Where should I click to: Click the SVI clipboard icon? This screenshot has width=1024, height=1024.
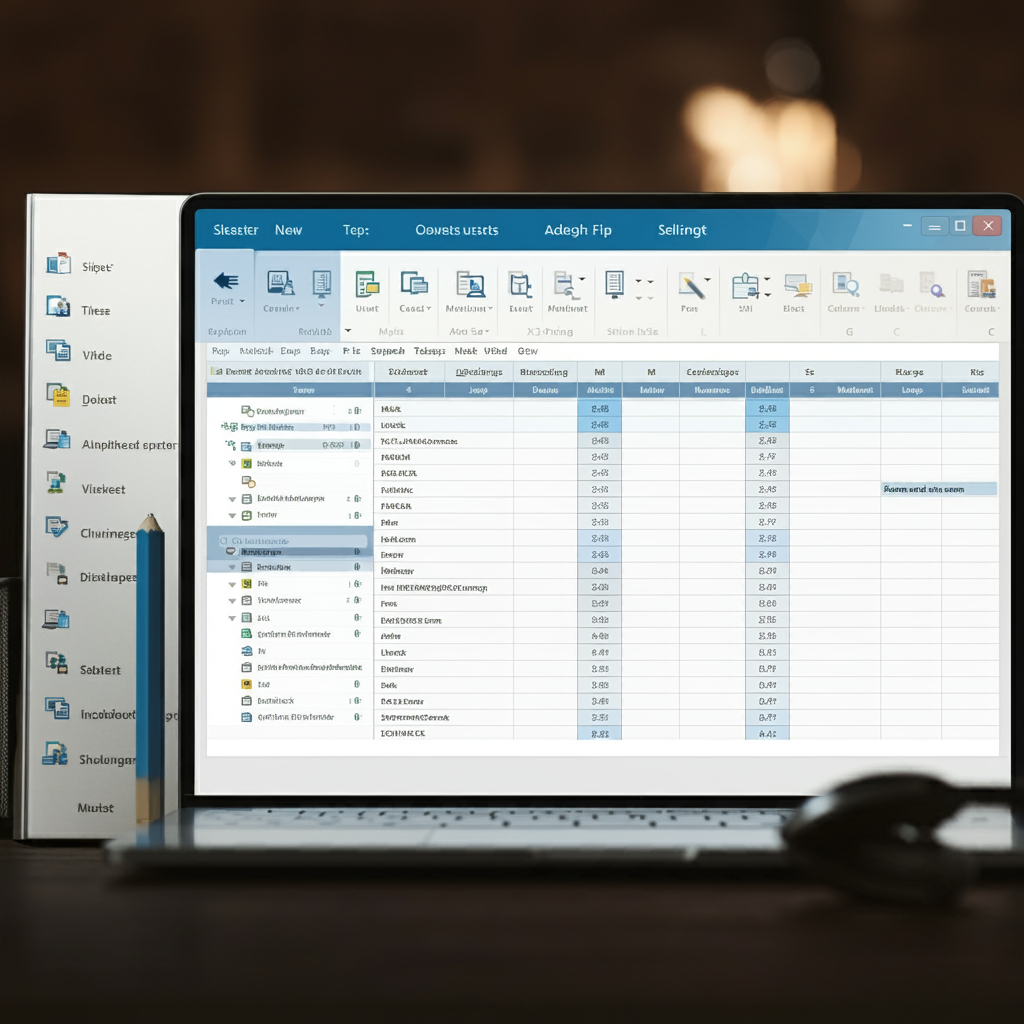pos(745,286)
